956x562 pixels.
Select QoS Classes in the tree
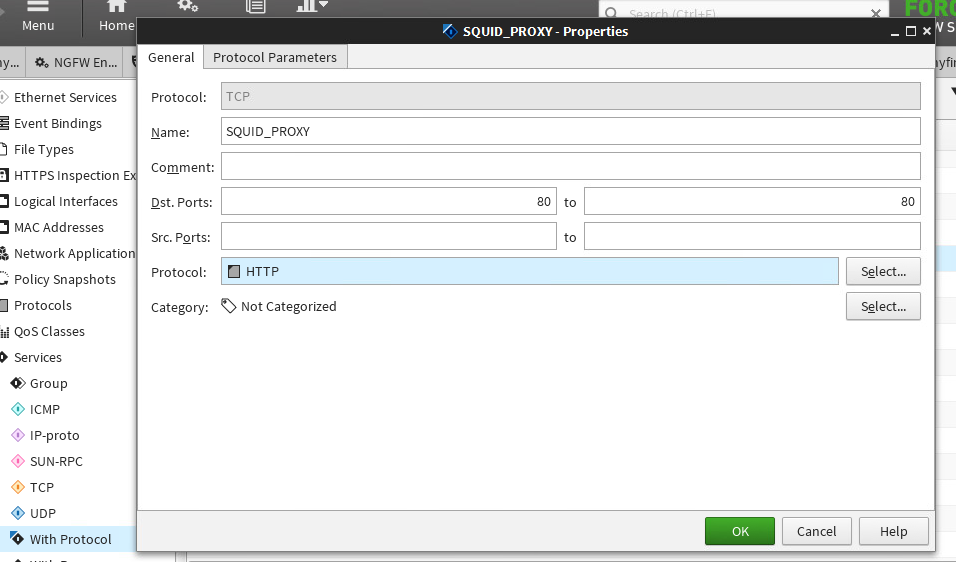(x=49, y=332)
